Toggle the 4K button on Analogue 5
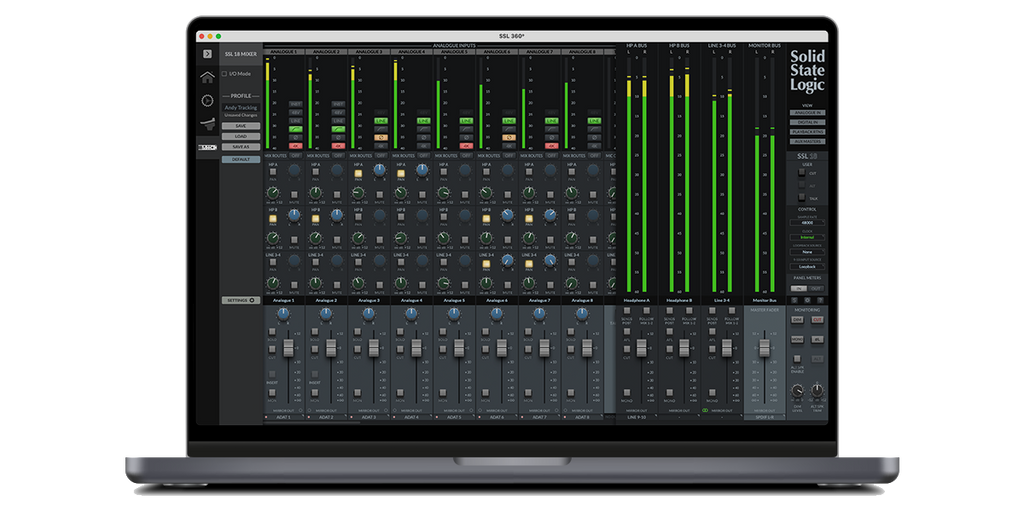 coord(466,146)
